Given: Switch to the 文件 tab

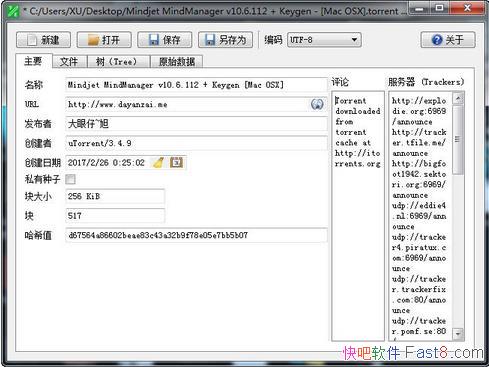Looking at the screenshot, I should point(69,62).
